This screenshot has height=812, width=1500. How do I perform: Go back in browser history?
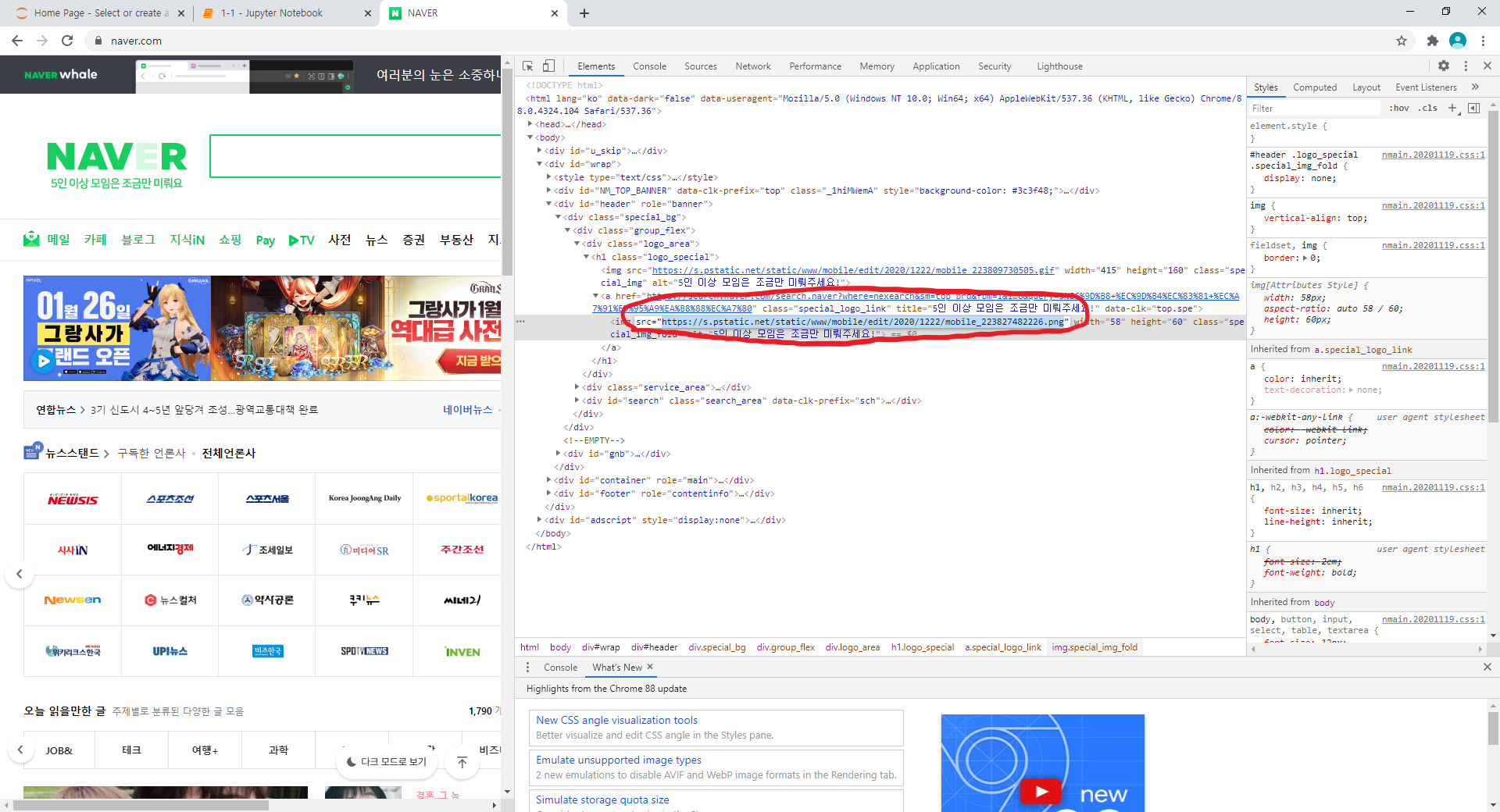coord(17,41)
